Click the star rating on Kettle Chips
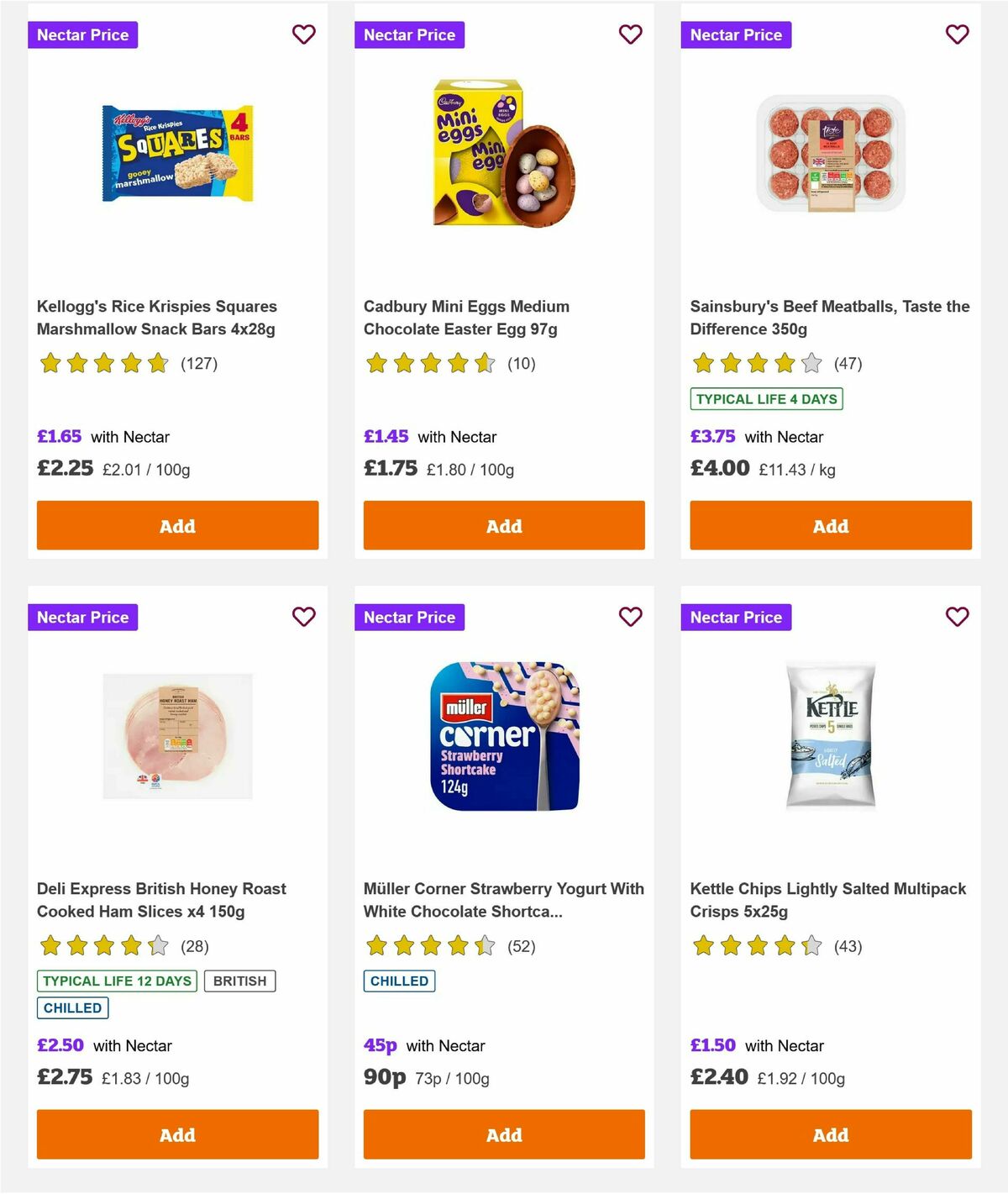 tap(755, 945)
